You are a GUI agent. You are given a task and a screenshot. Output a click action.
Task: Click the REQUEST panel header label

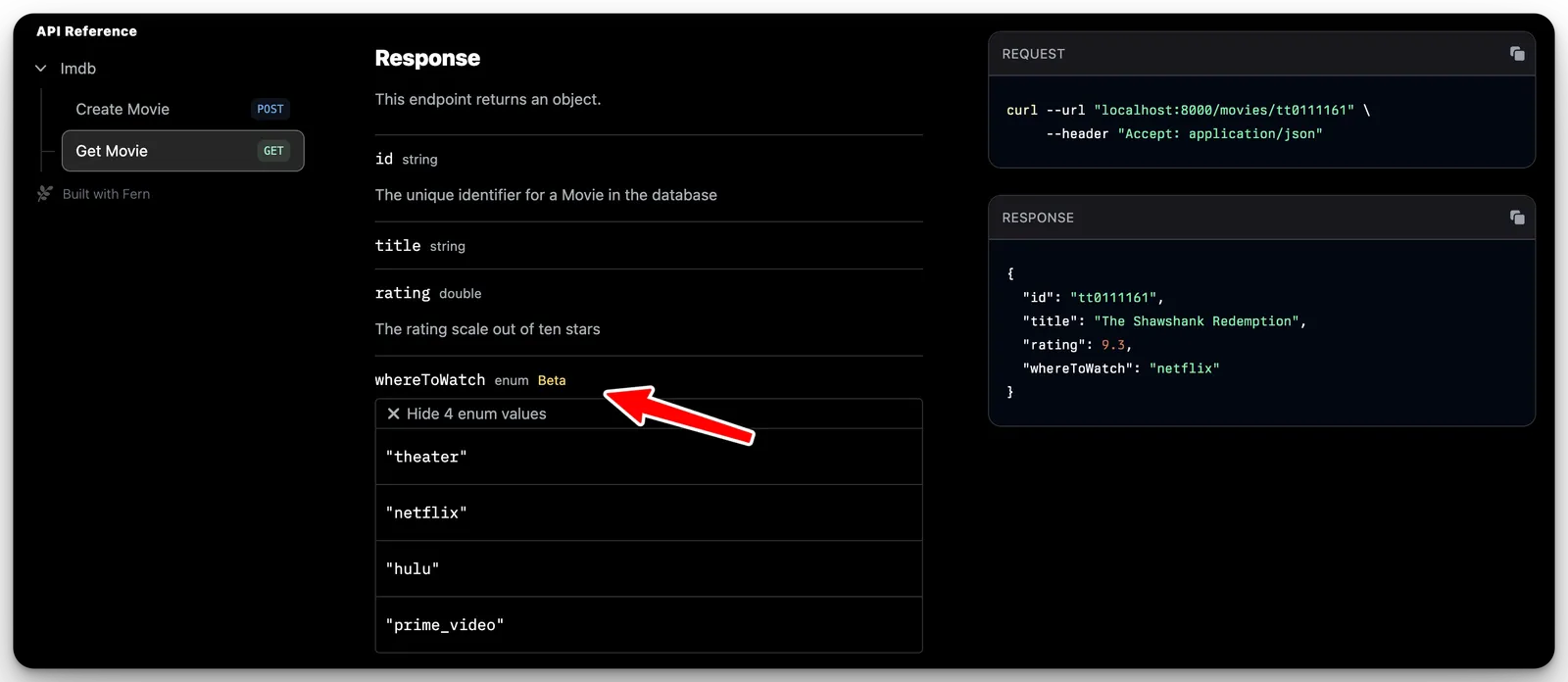tap(1033, 54)
